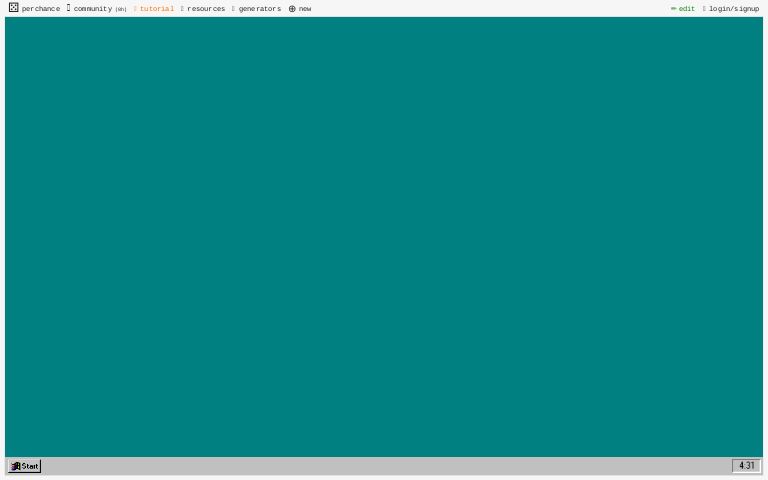Browse the generators page

coord(260,9)
